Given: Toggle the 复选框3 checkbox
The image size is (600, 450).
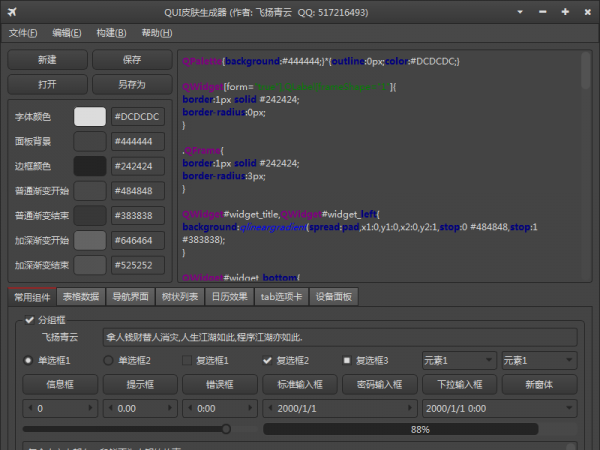Looking at the screenshot, I should tap(347, 360).
